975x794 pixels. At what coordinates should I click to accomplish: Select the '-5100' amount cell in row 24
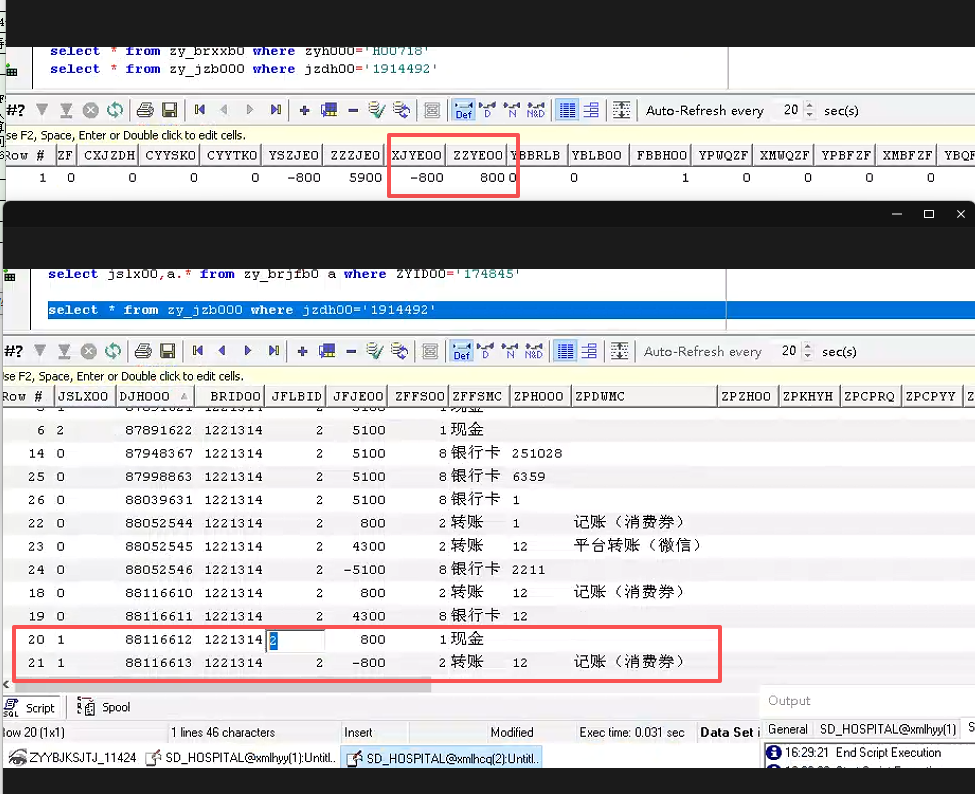(364, 570)
